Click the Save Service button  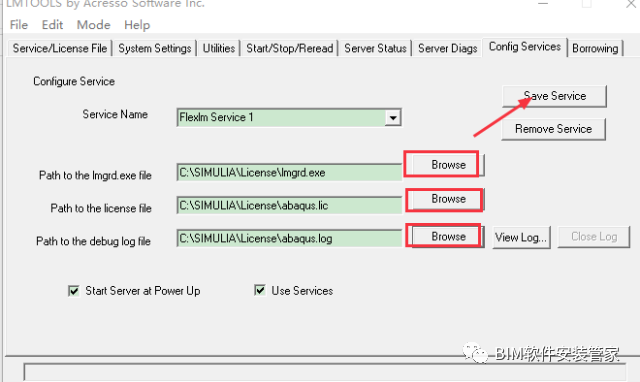pos(554,96)
